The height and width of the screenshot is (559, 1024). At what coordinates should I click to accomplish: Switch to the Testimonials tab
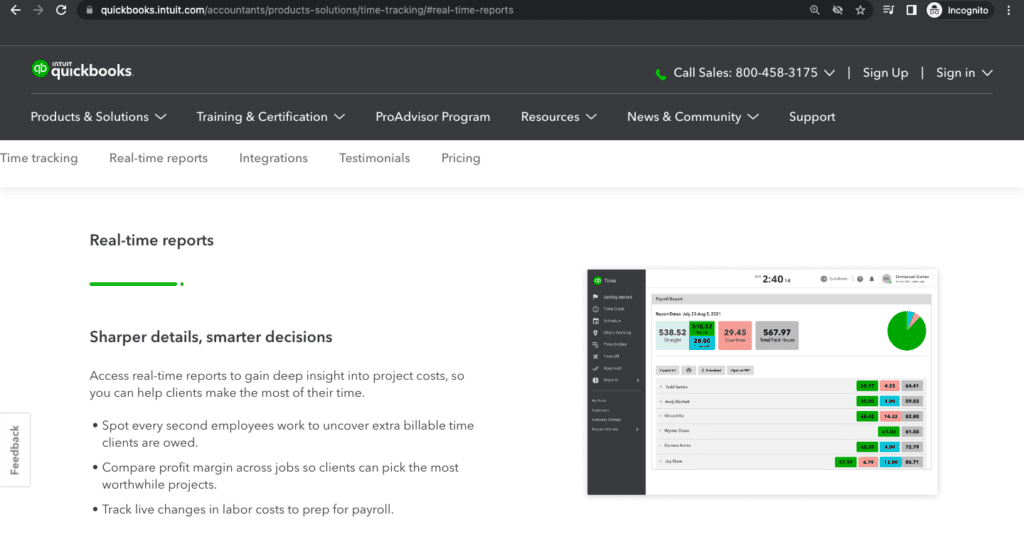tap(374, 158)
